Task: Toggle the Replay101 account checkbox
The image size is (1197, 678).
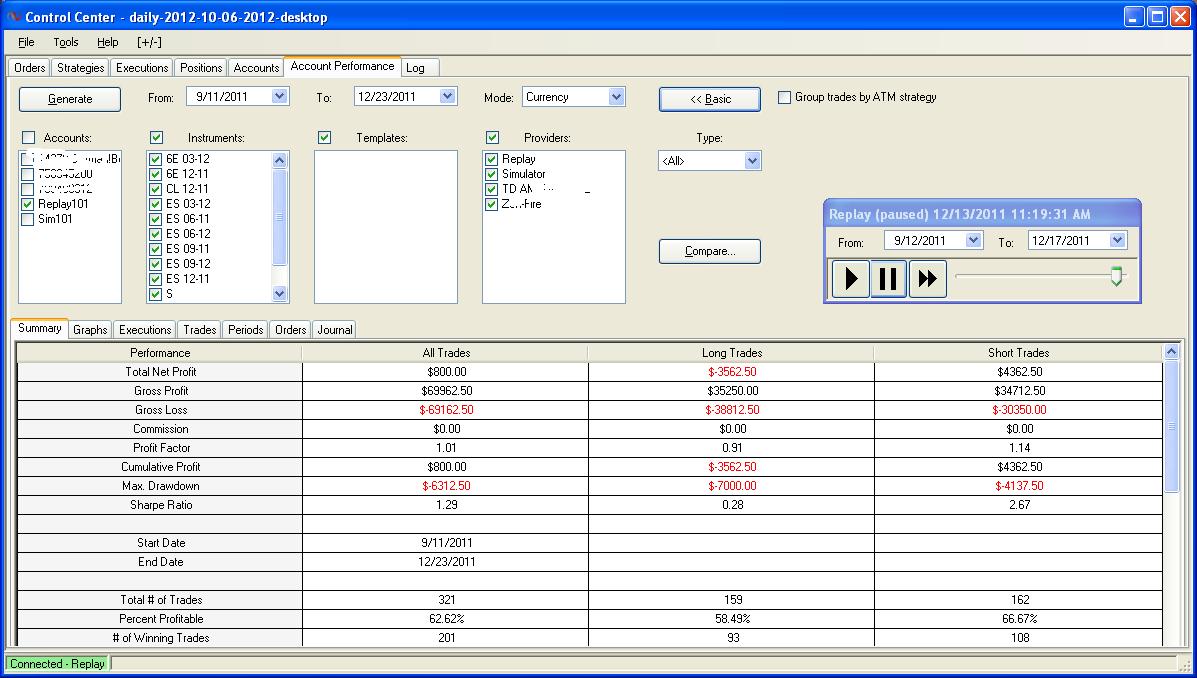Action: click(x=28, y=204)
